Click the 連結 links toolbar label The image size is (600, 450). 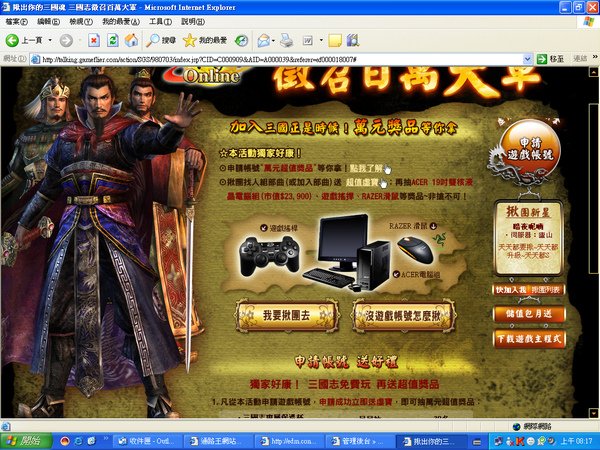tap(580, 59)
